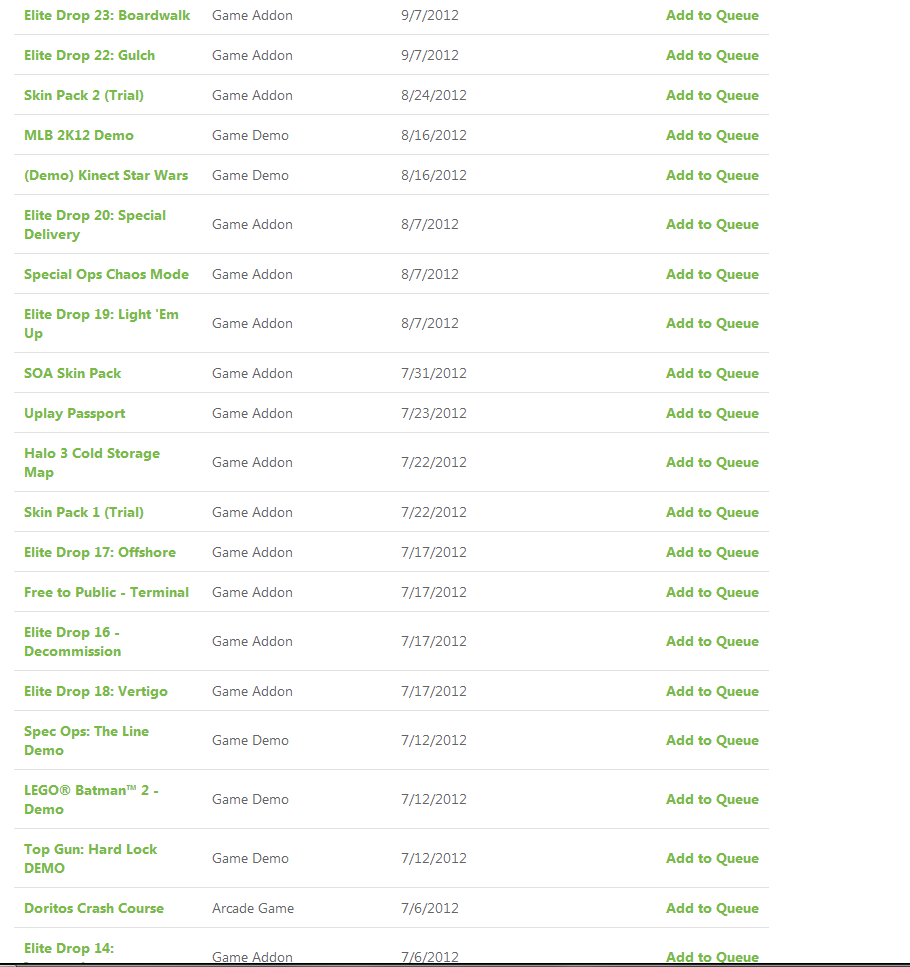Image resolution: width=910 pixels, height=967 pixels.
Task: Add MLB 2K12 Demo to queue
Action: [712, 136]
